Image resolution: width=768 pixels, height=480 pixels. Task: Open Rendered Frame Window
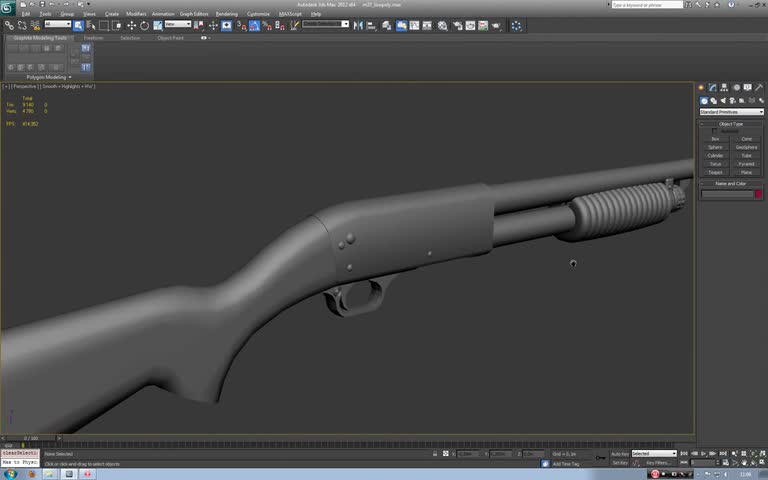pos(470,25)
